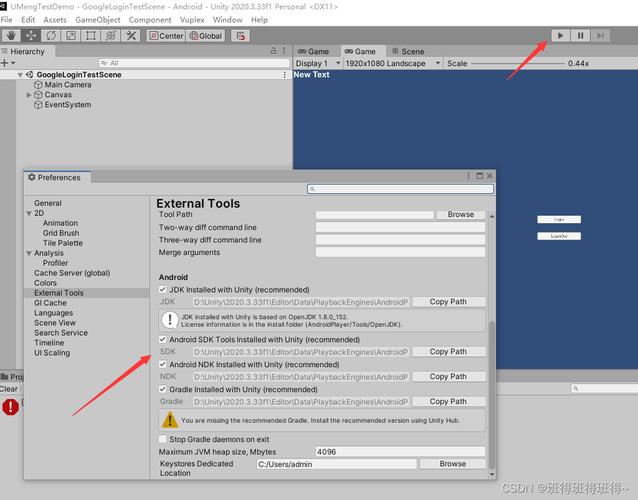Uncheck JDK Installed with Unity
Viewport: 638px width, 500px height.
164,290
